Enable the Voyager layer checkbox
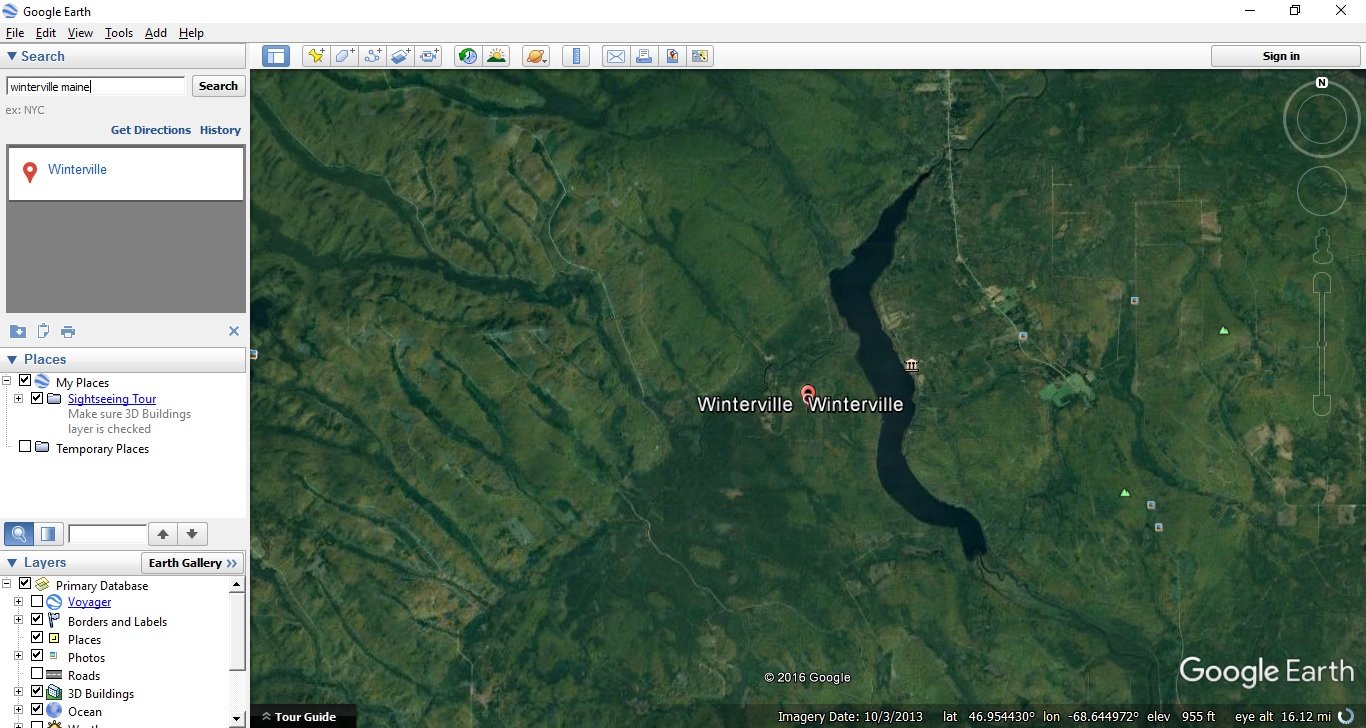Viewport: 1366px width, 728px height. [37, 601]
